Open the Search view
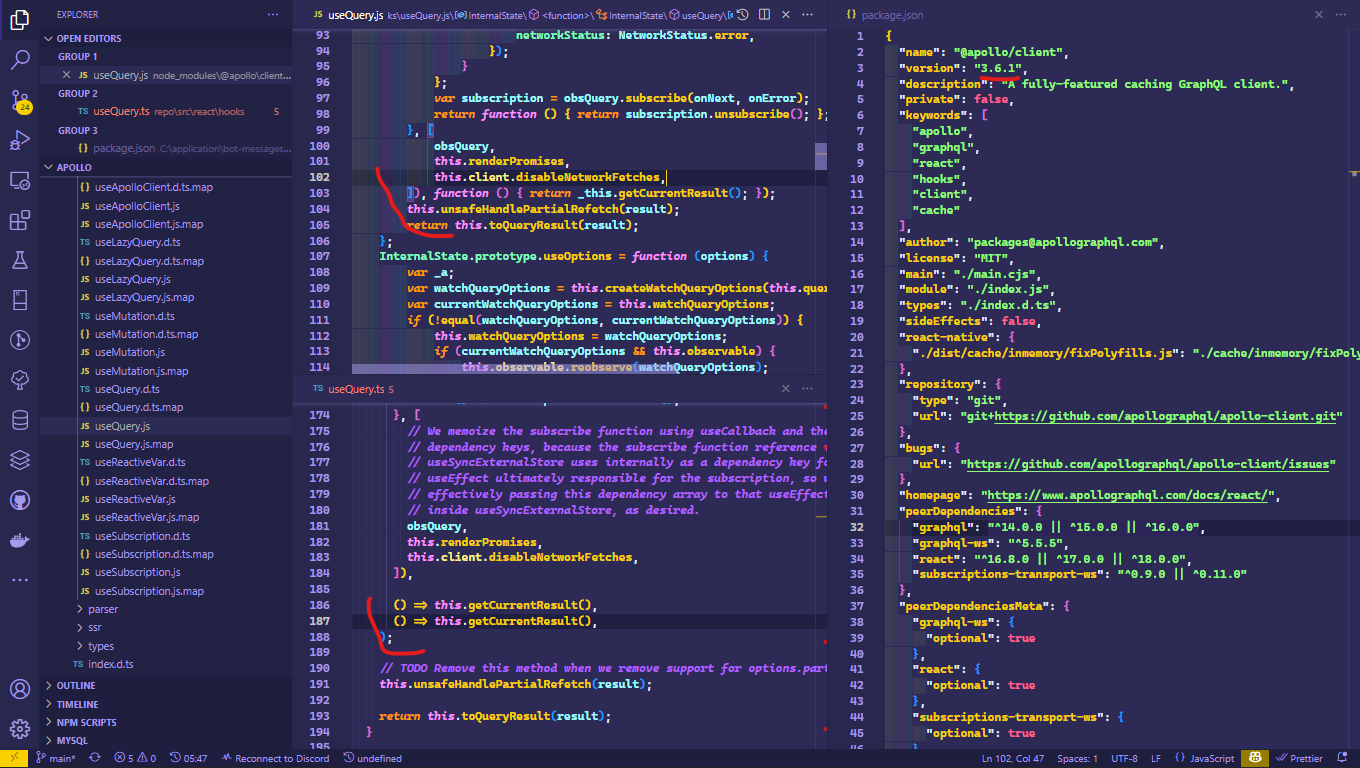The width and height of the screenshot is (1360, 768). point(20,59)
